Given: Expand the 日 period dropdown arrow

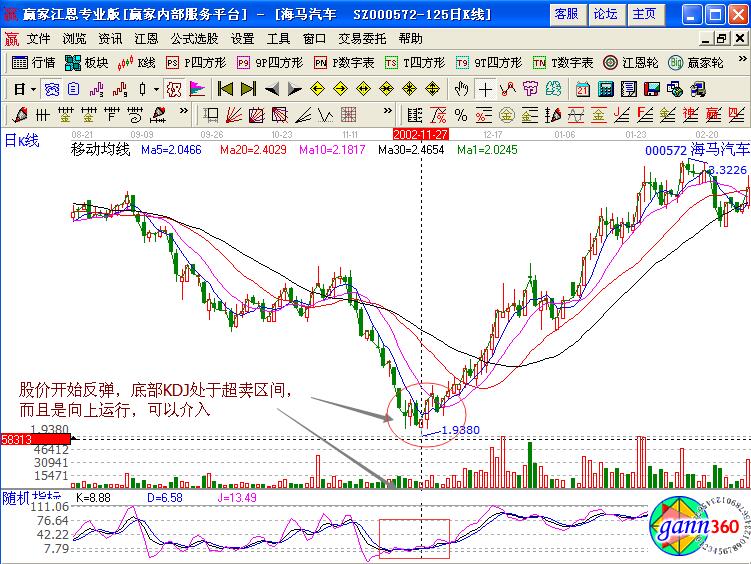Looking at the screenshot, I should click(34, 88).
